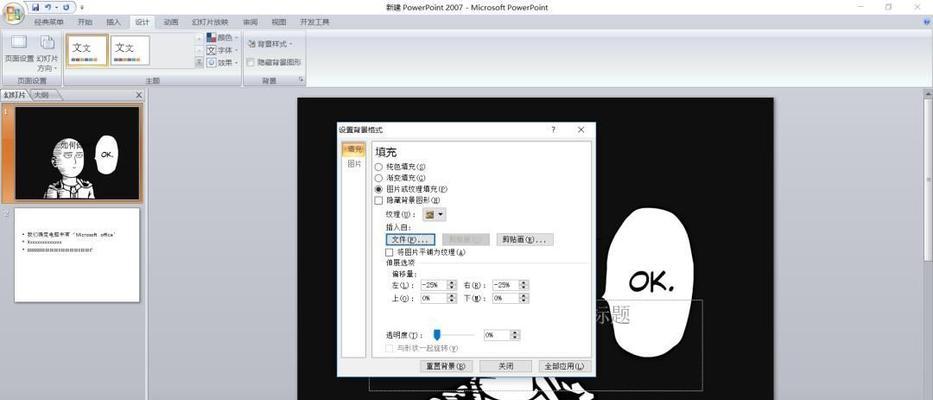This screenshot has height=400, width=933.
Task: Click the 下 offset input field
Action: (506, 298)
